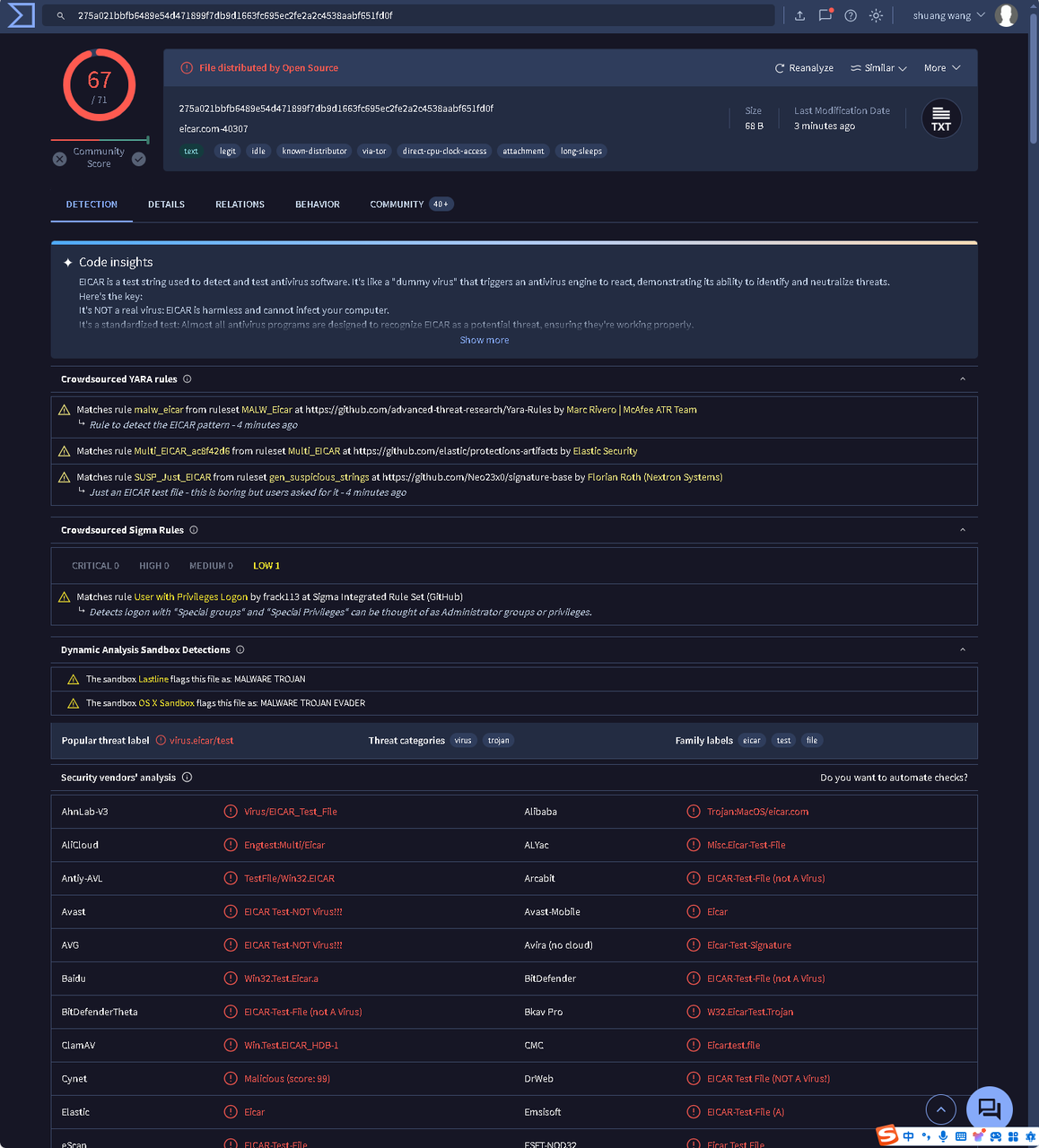This screenshot has width=1039, height=1148.
Task: Open the Lastline sandbox link
Action: [x=153, y=679]
